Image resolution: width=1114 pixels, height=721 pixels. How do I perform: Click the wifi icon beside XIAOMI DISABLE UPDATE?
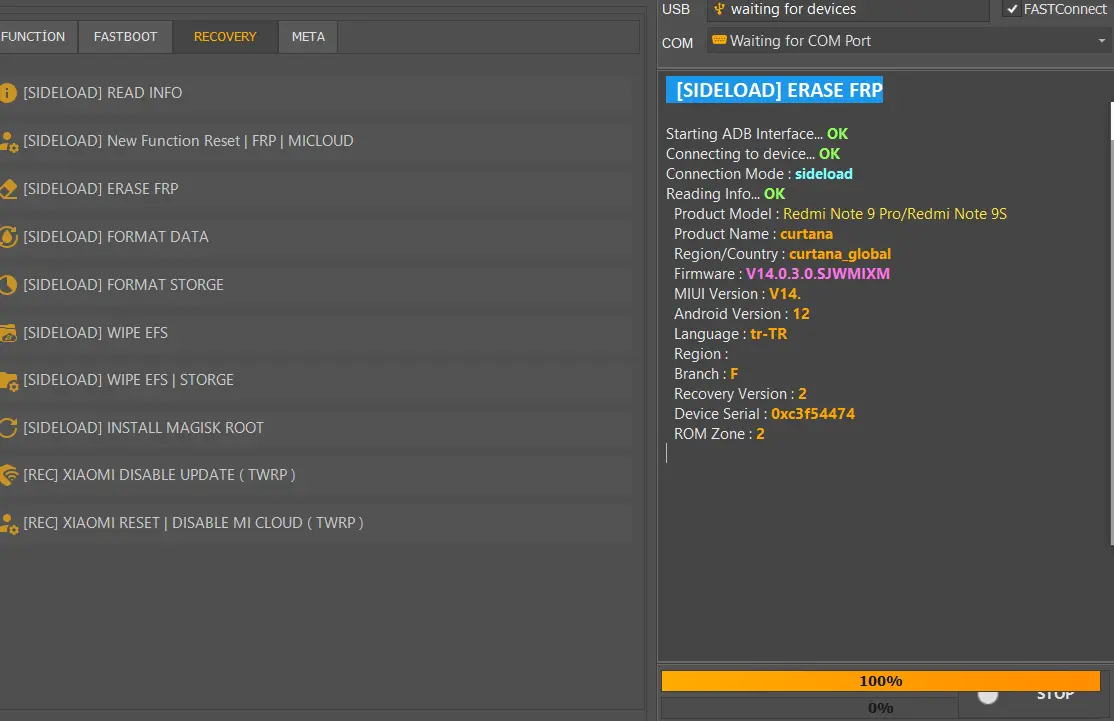point(9,475)
